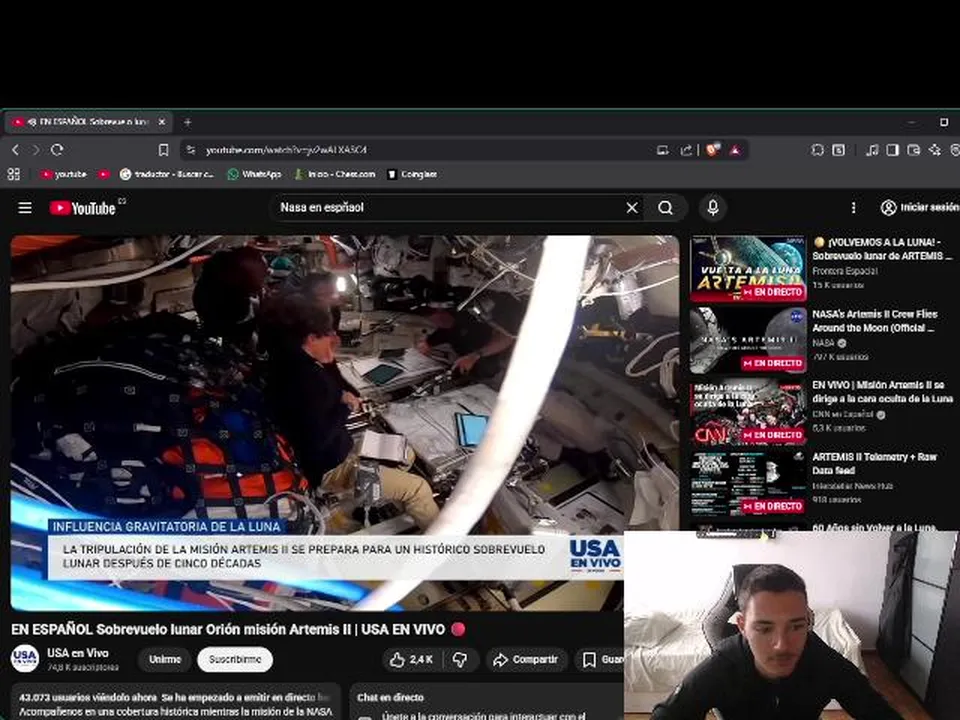The height and width of the screenshot is (720, 960).
Task: Select the EN ESPAÑOL Sobrevuelo lunar tab
Action: (x=89, y=122)
